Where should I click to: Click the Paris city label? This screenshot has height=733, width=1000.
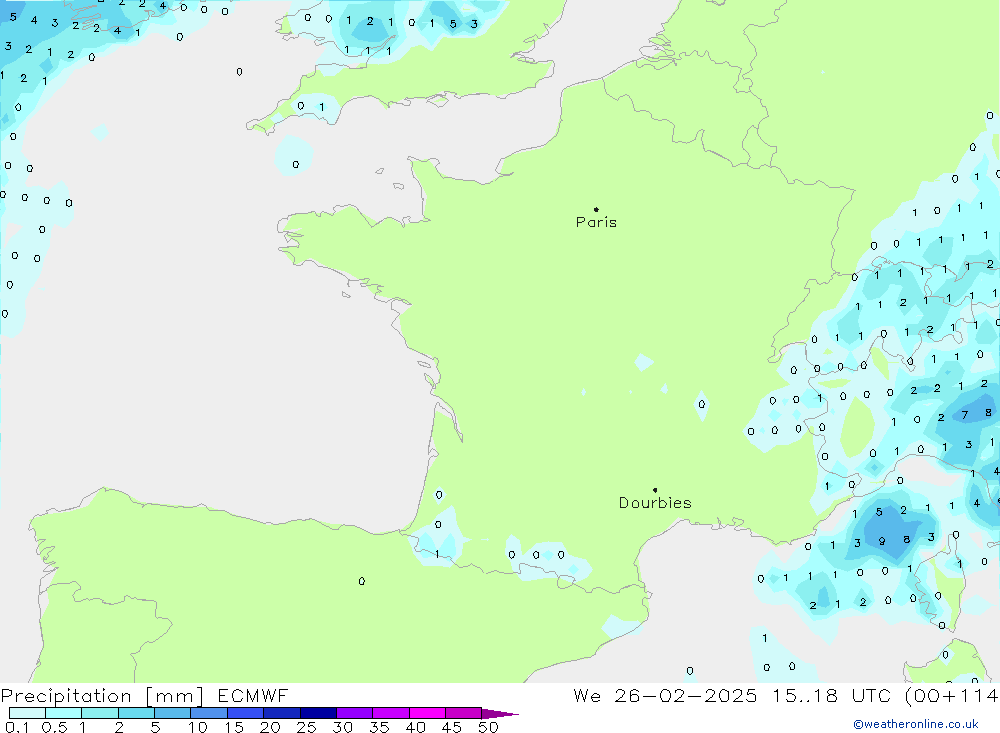pos(596,222)
